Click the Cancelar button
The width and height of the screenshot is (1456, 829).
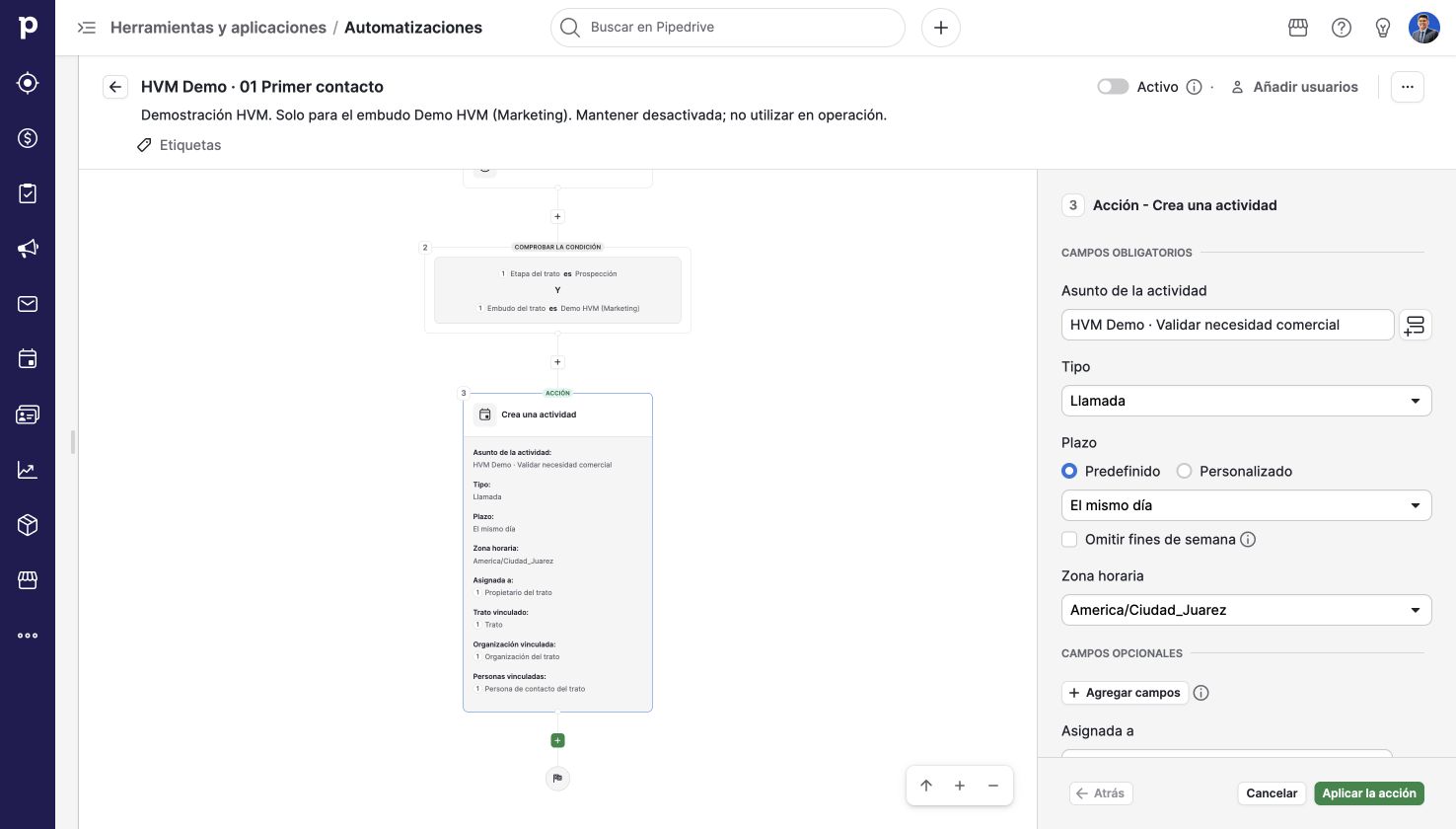pos(1272,793)
